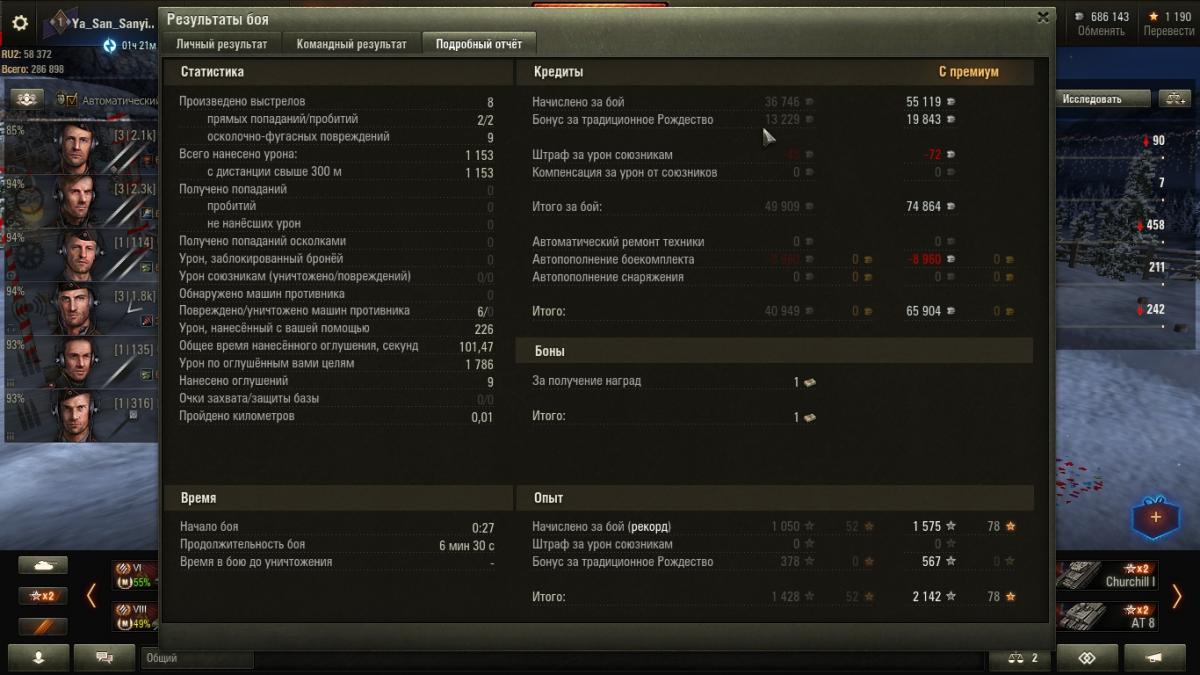The image size is (1200, 675).
Task: Switch to Командный результат tab
Action: tap(352, 44)
